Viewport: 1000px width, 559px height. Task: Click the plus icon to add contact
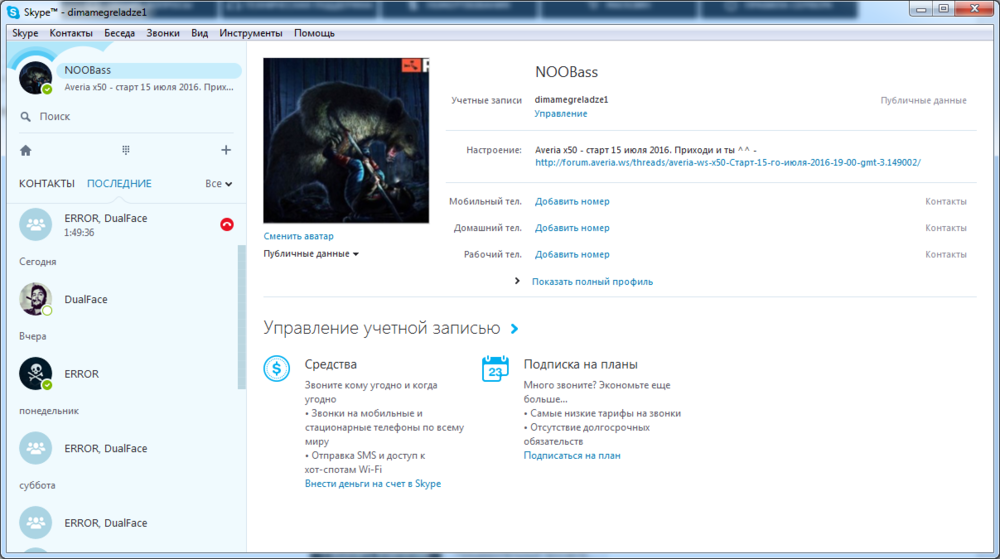pyautogui.click(x=226, y=150)
